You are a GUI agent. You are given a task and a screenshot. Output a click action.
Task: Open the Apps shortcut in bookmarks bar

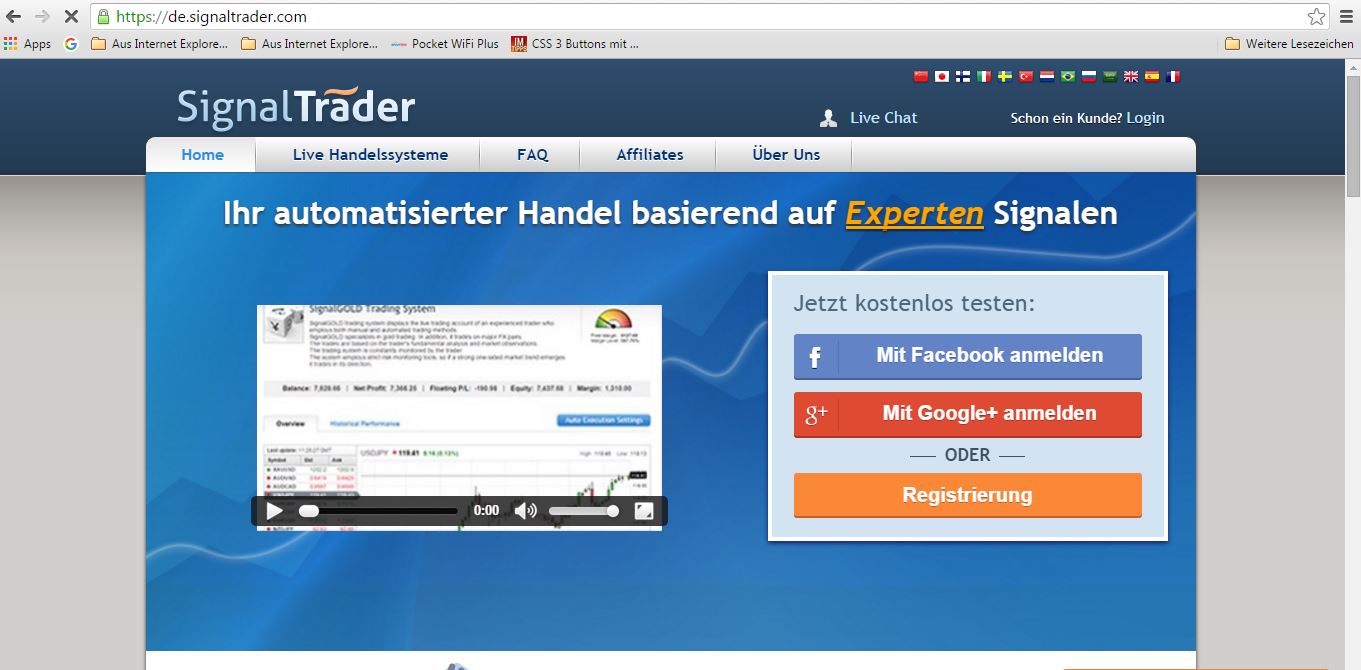coord(27,44)
